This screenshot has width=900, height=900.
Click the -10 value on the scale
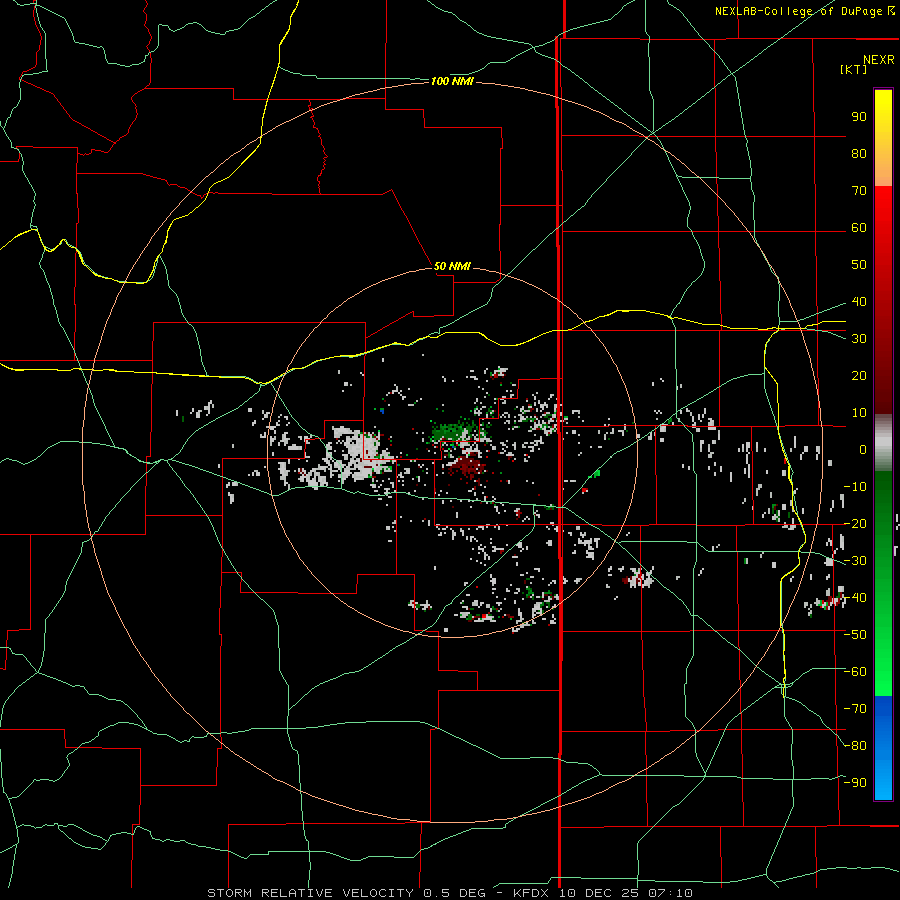[x=855, y=487]
